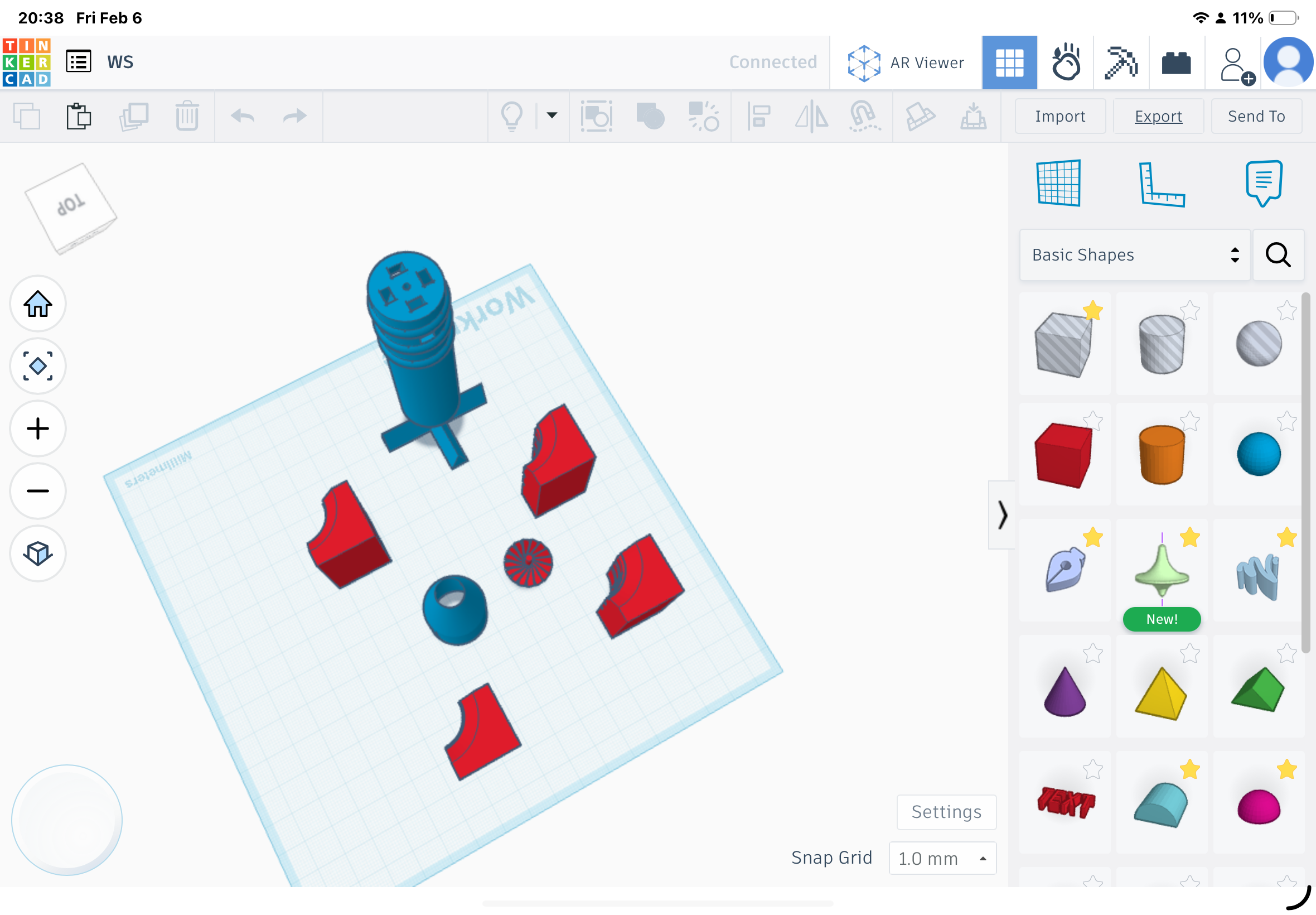Search the shapes library
Screen dimensions: 1316x915
tap(1278, 255)
